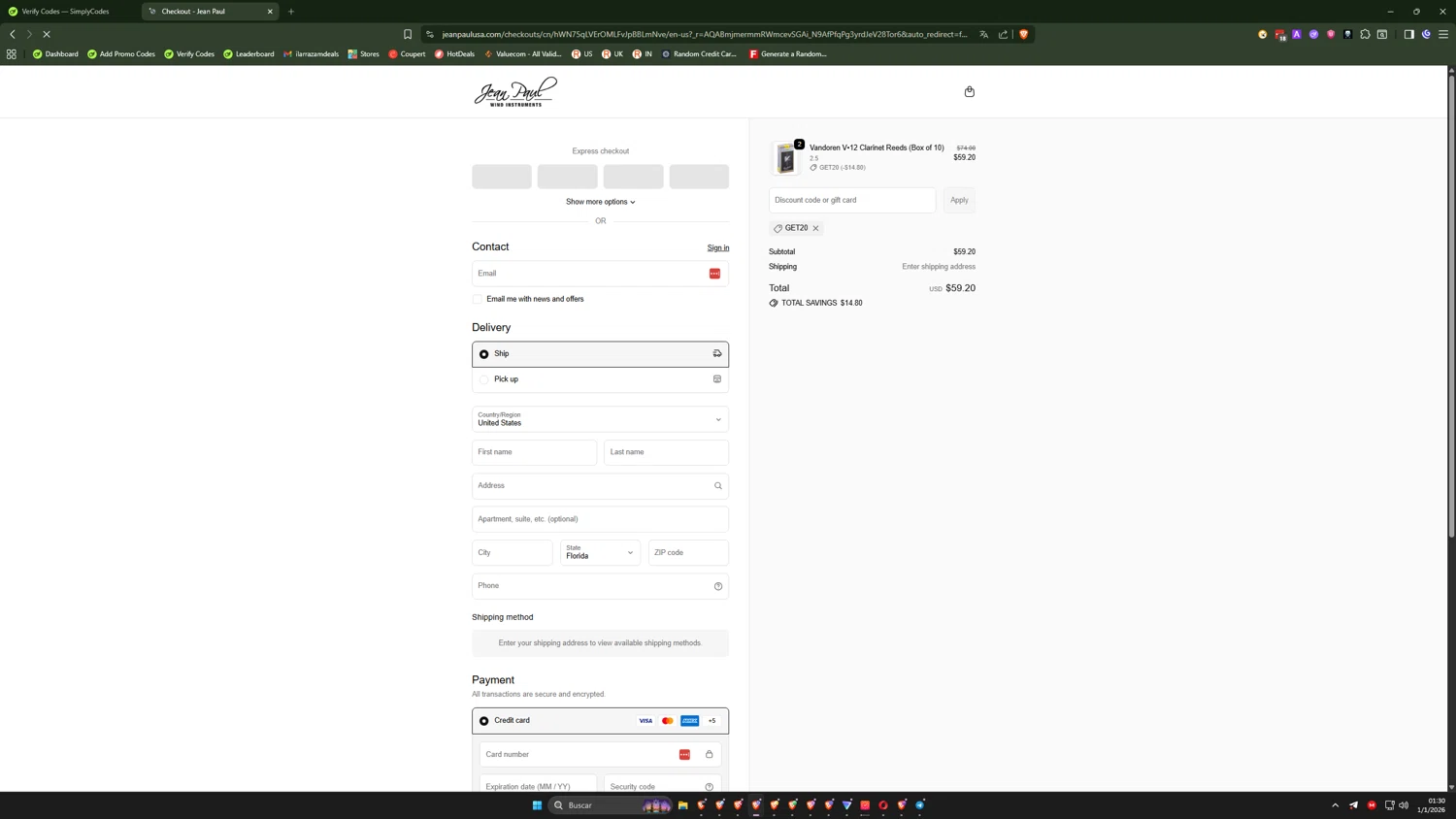
Task: Stop loading the page
Action: [46, 34]
